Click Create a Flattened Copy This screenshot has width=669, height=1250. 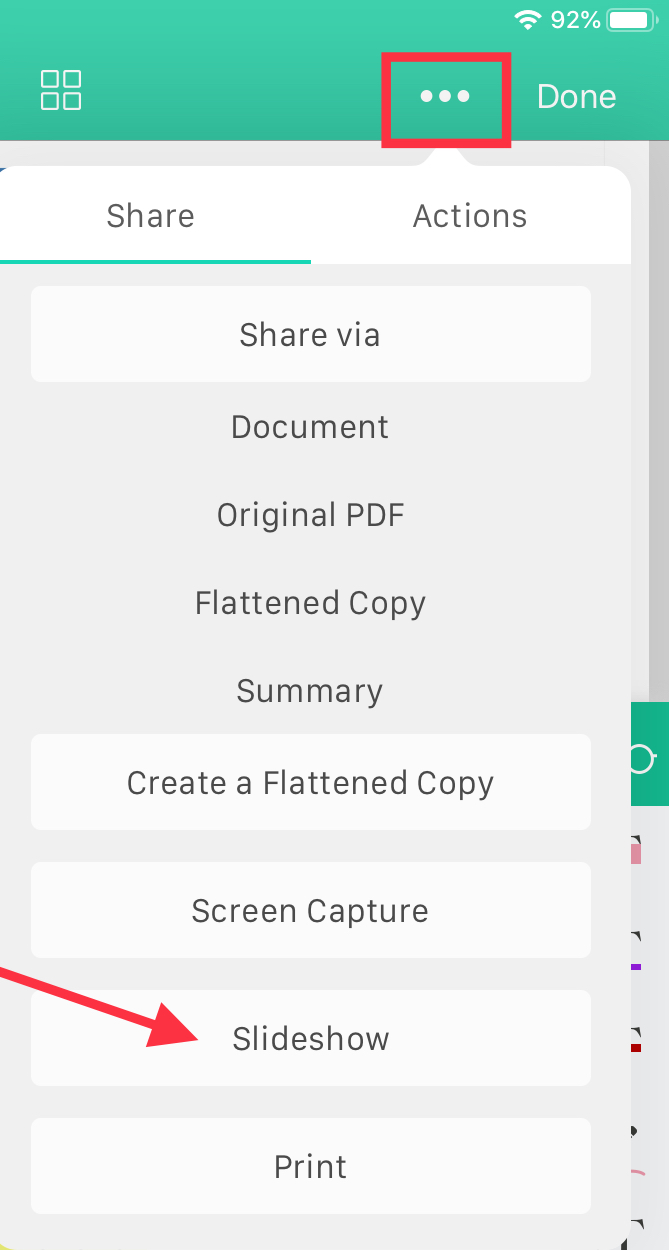pos(311,782)
